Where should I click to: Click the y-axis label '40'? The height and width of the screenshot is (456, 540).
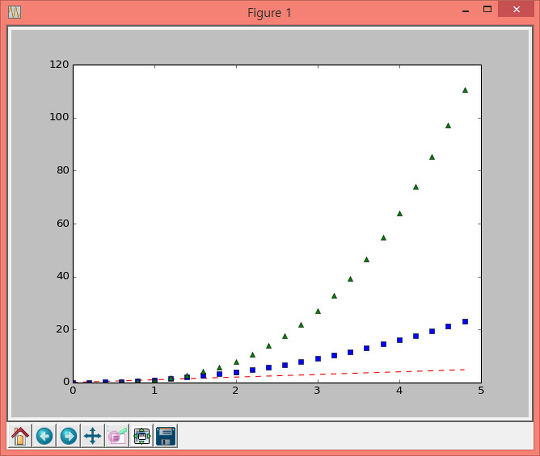coord(62,276)
